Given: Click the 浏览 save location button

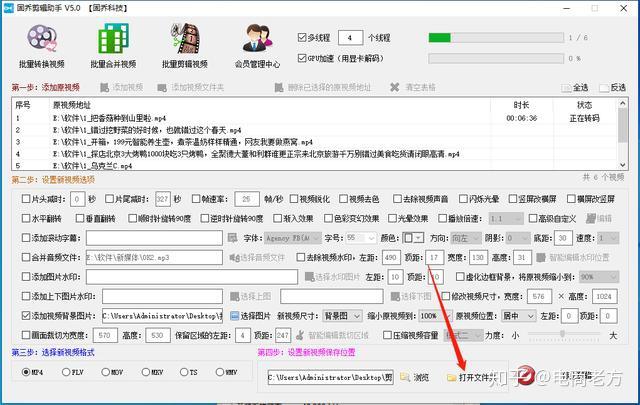Looking at the screenshot, I should 415,377.
